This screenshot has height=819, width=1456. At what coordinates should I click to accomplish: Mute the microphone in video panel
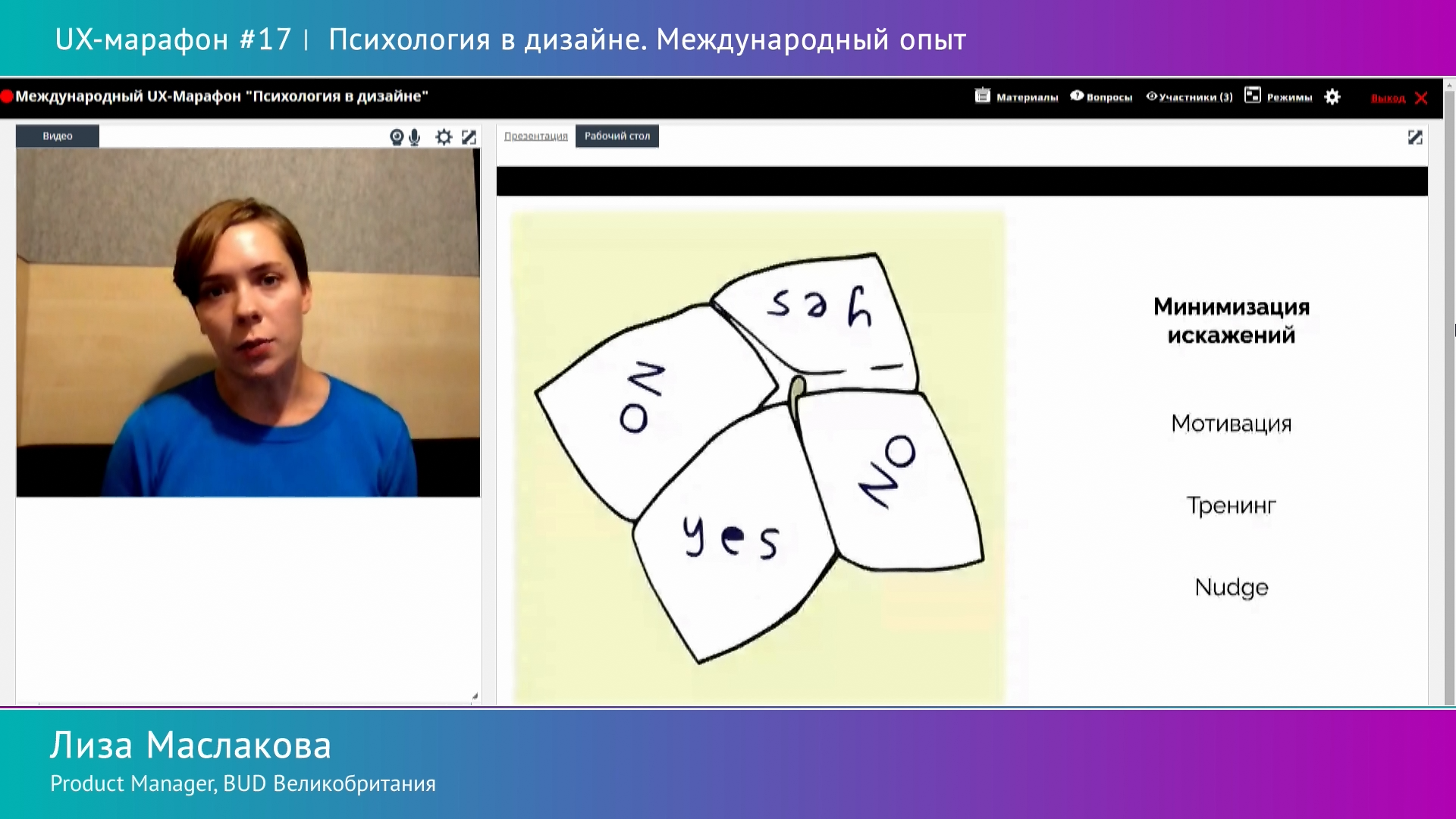pos(415,137)
